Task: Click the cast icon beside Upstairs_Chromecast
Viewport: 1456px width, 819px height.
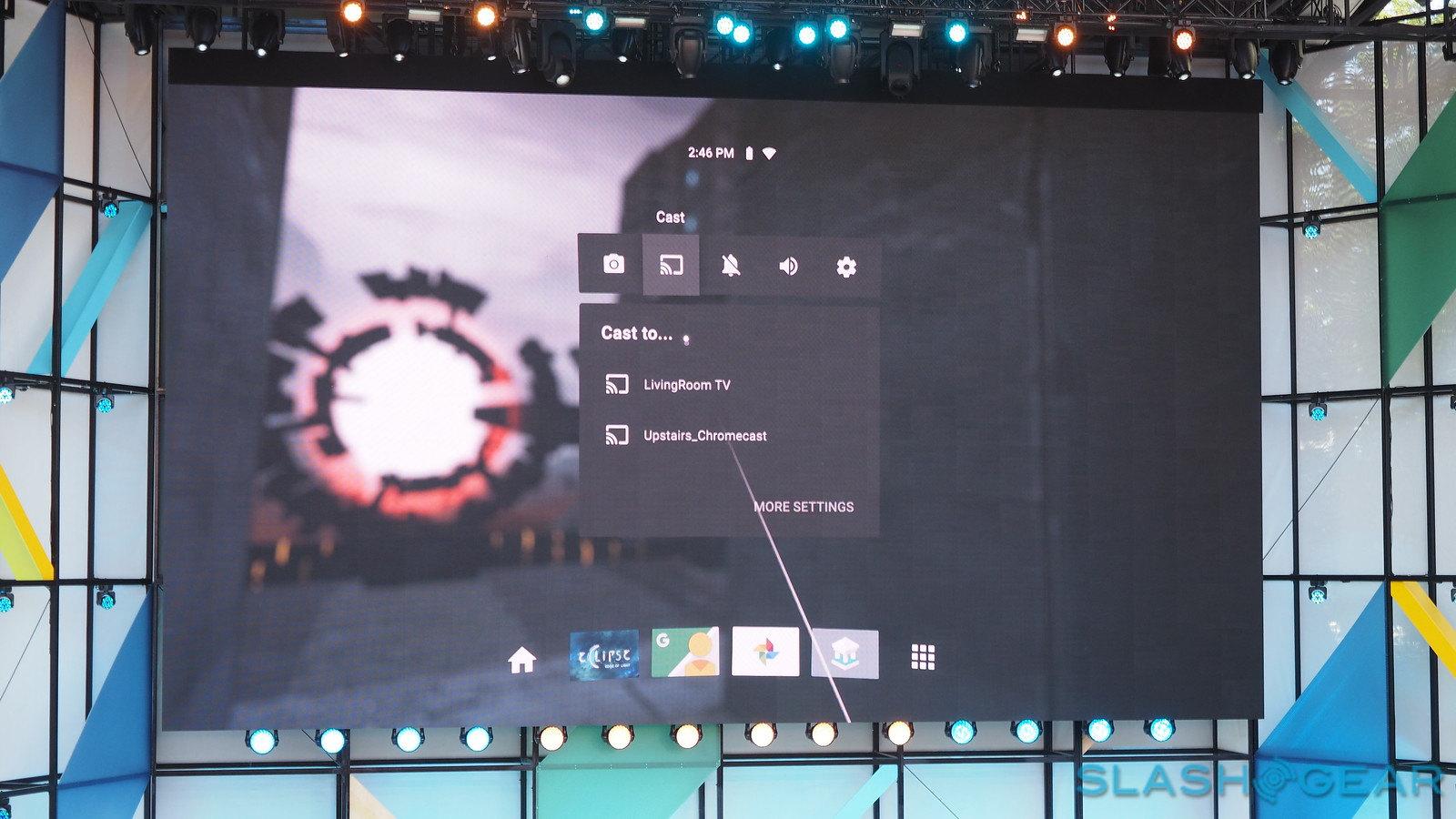Action: click(617, 435)
